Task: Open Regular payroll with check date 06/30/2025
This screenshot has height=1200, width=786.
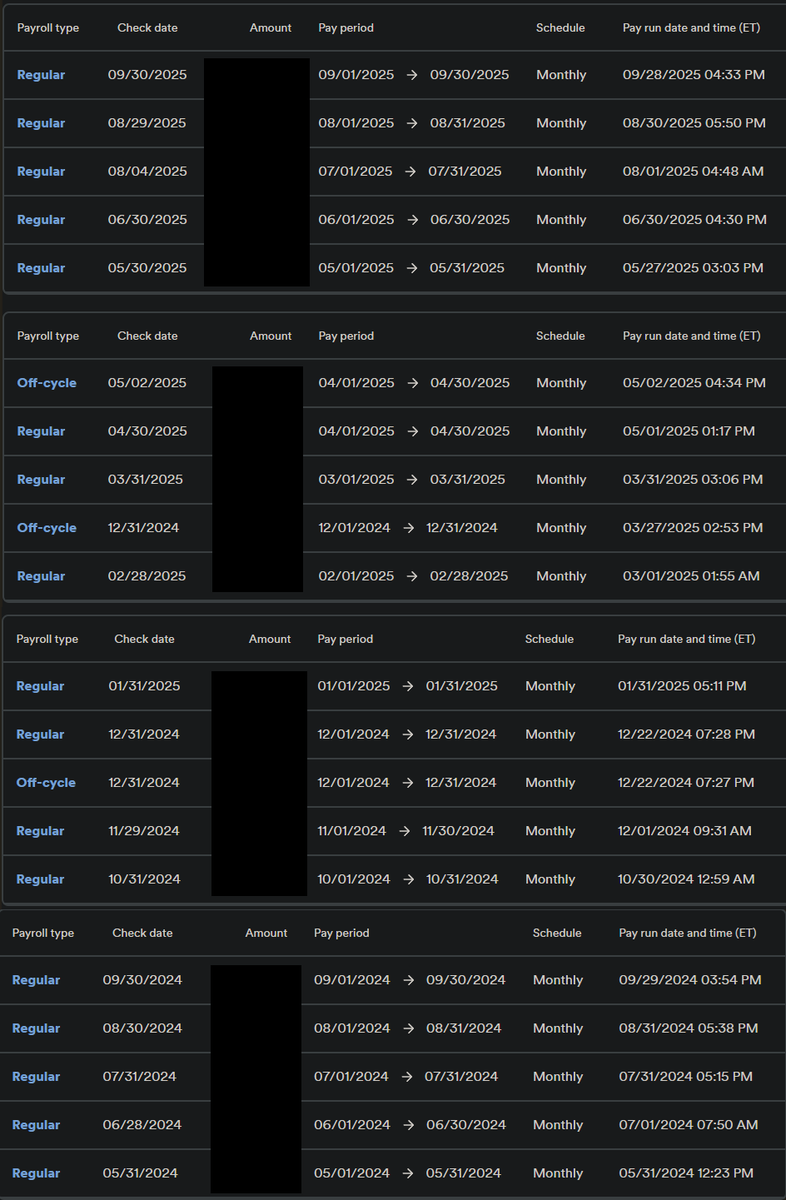Action: [x=41, y=219]
